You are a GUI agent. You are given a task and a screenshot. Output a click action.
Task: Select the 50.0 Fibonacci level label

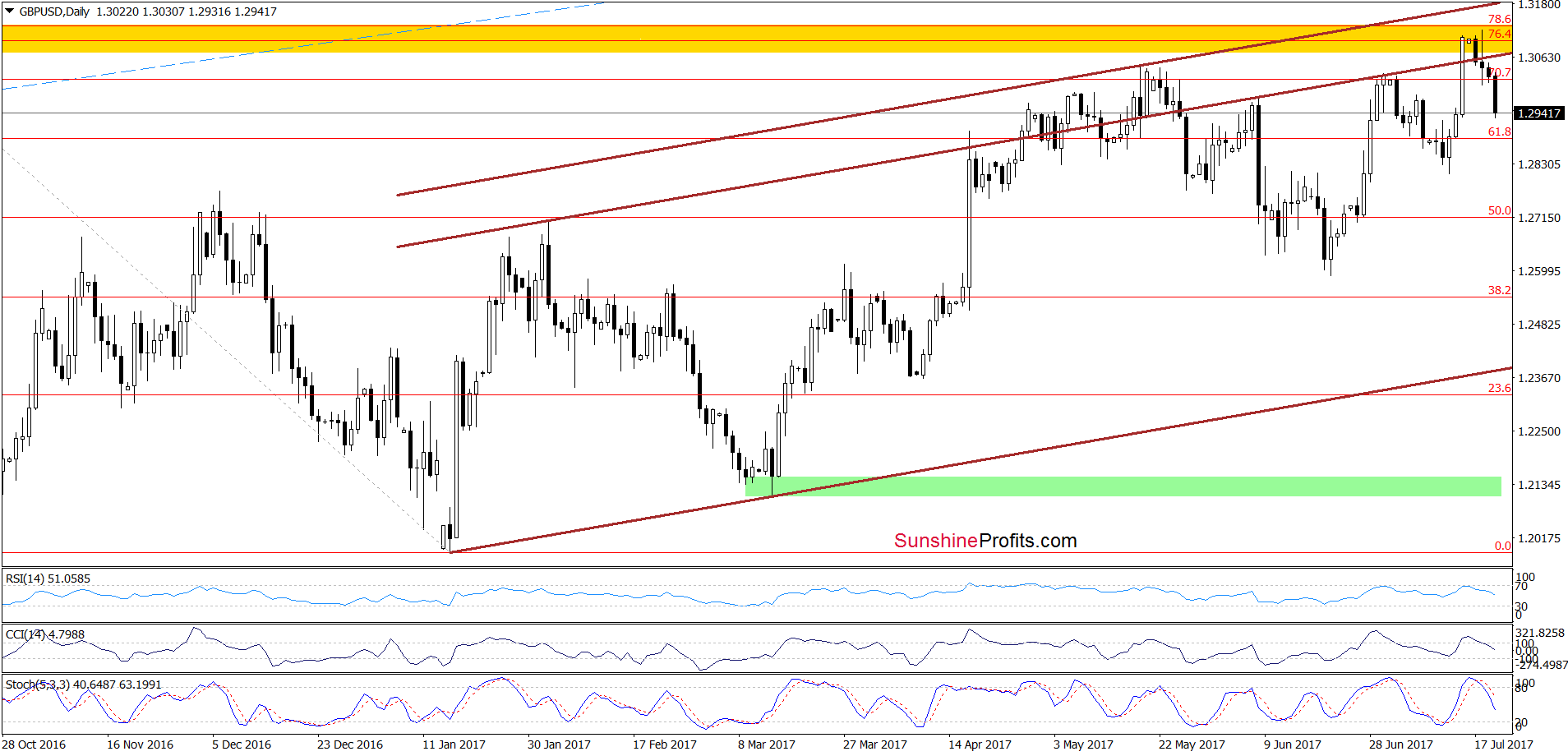1500,210
